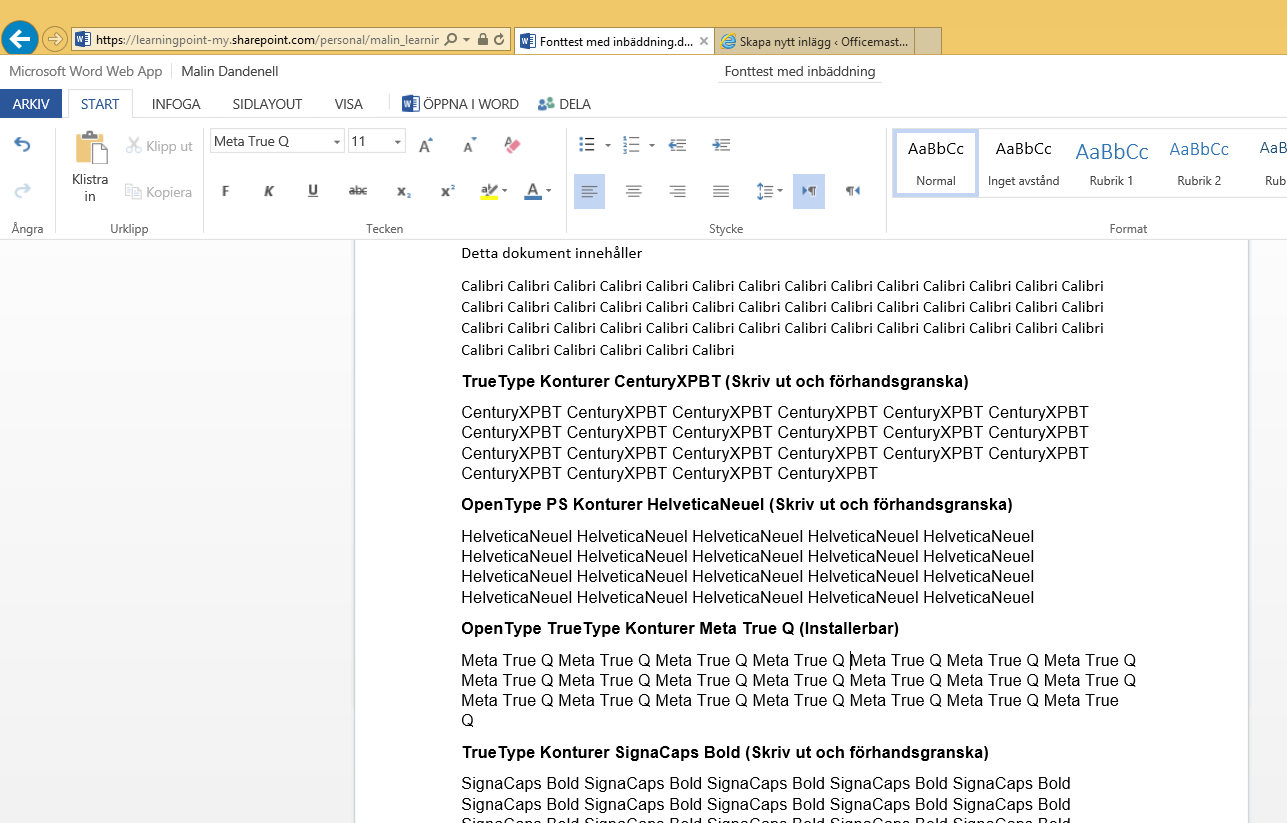The height and width of the screenshot is (823, 1287).
Task: Insert a bulleted list
Action: coord(588,145)
